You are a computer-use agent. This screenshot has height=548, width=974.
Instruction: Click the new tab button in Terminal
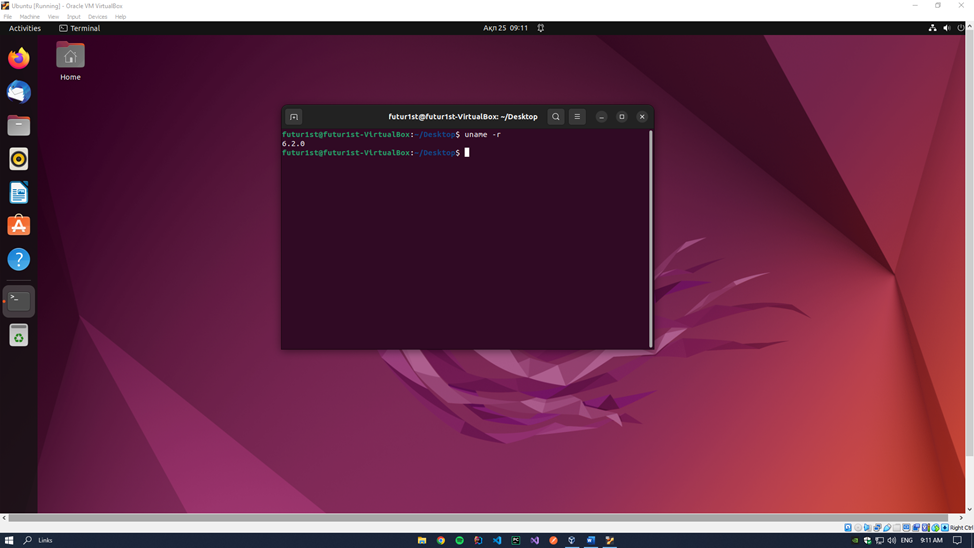(294, 117)
